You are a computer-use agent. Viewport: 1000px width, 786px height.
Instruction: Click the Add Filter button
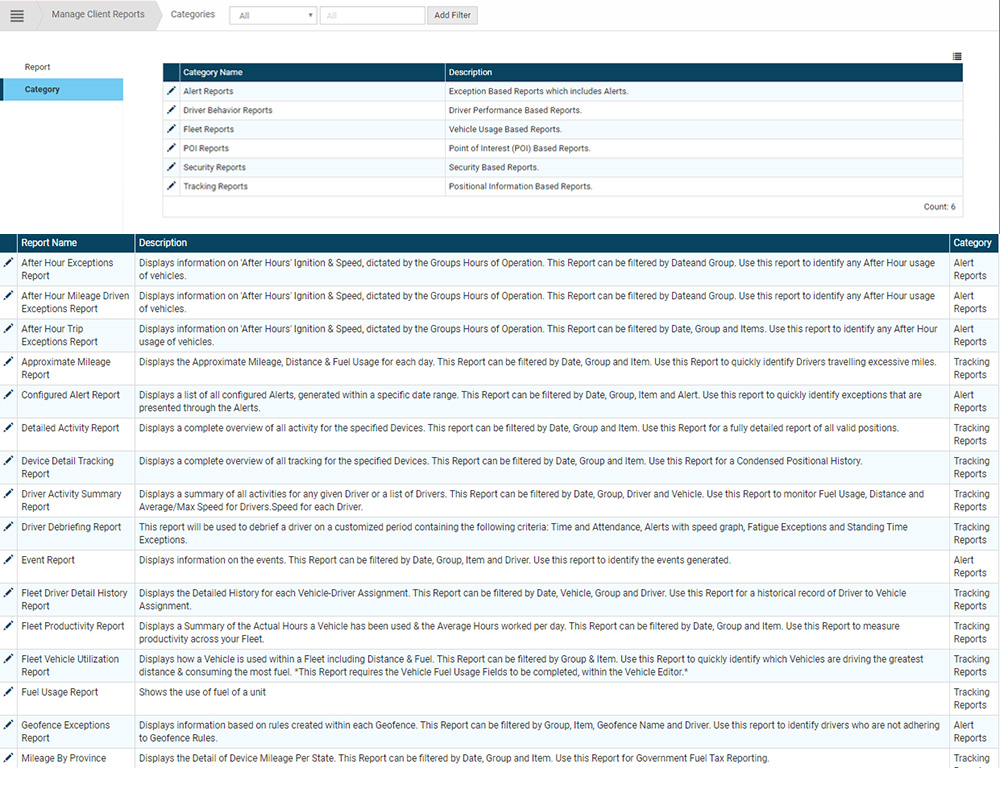point(452,15)
